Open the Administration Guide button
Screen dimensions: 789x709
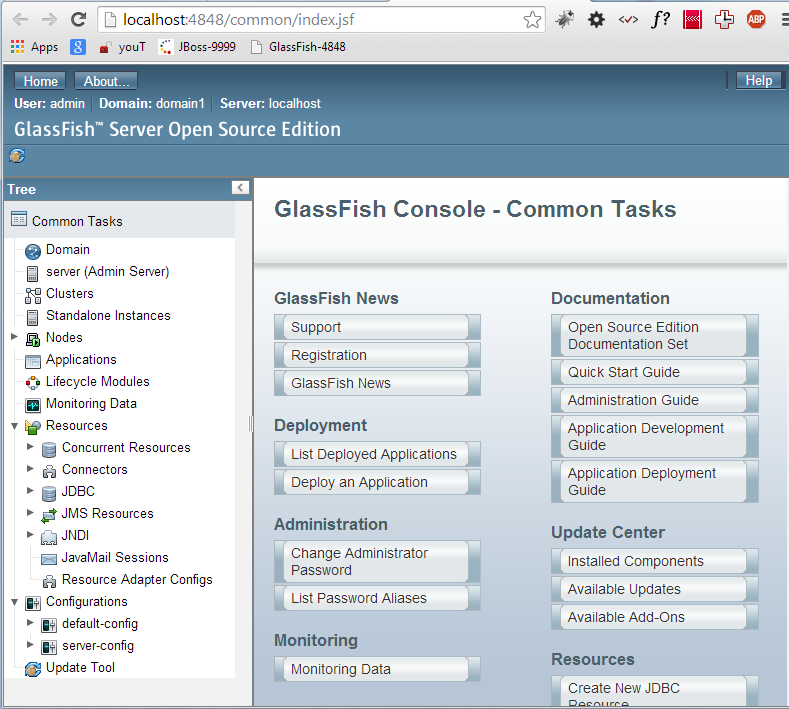pyautogui.click(x=655, y=400)
